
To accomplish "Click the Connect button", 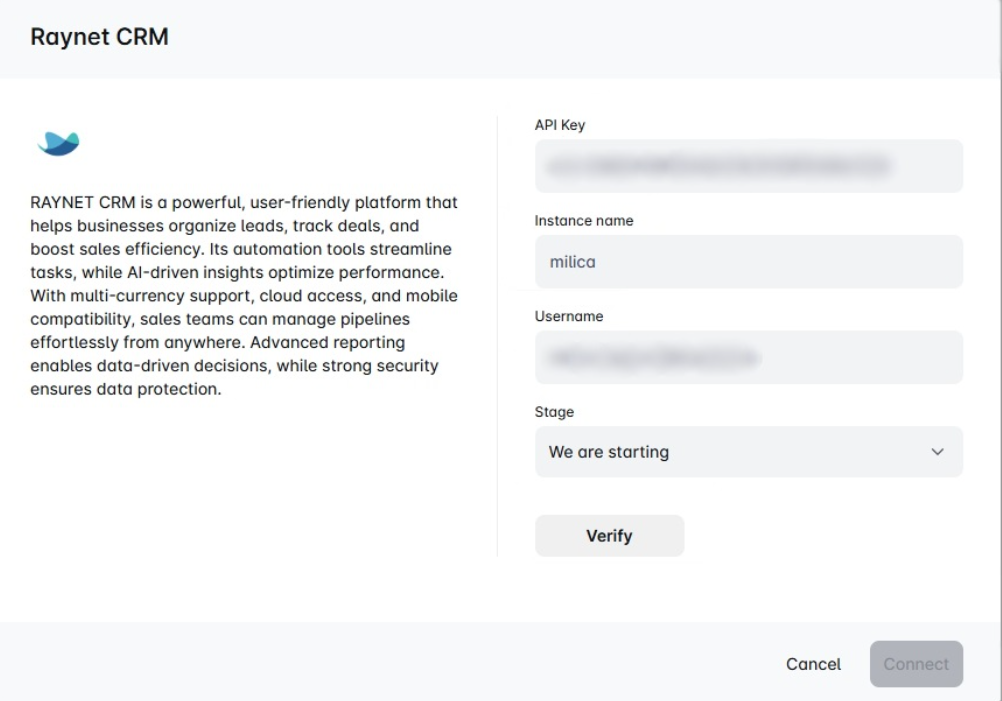I will coord(916,664).
